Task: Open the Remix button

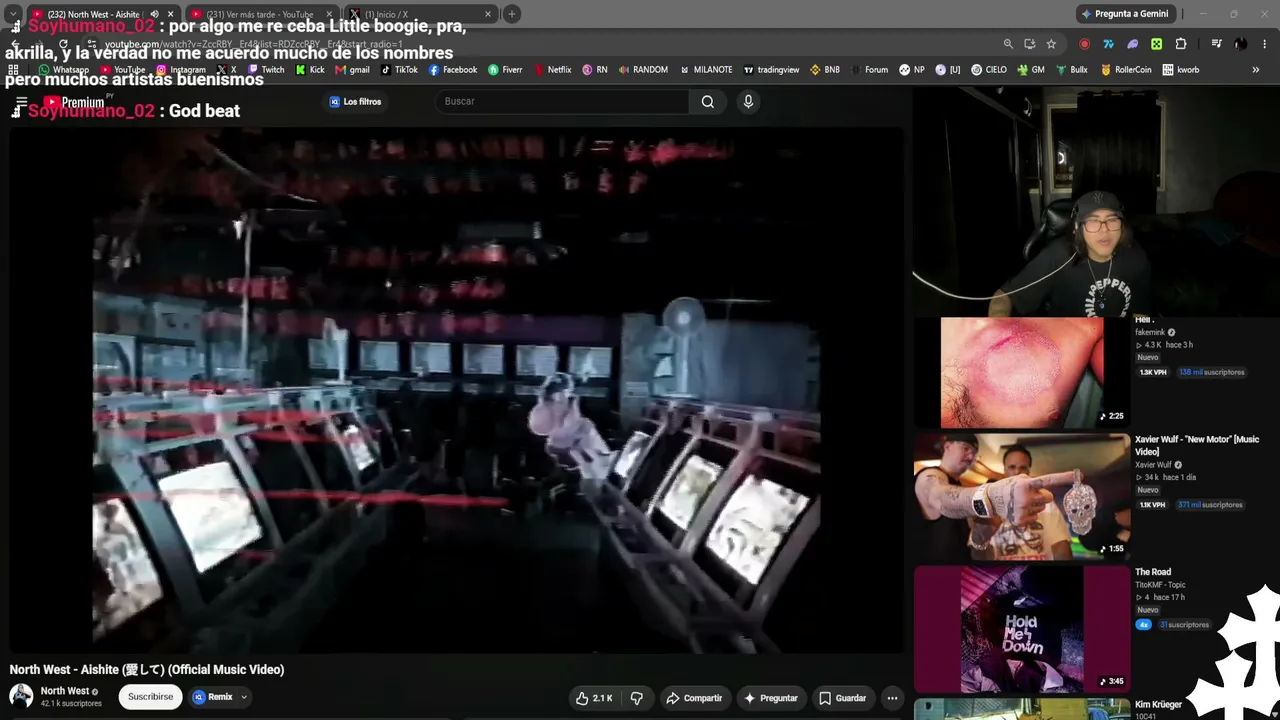Action: point(213,697)
